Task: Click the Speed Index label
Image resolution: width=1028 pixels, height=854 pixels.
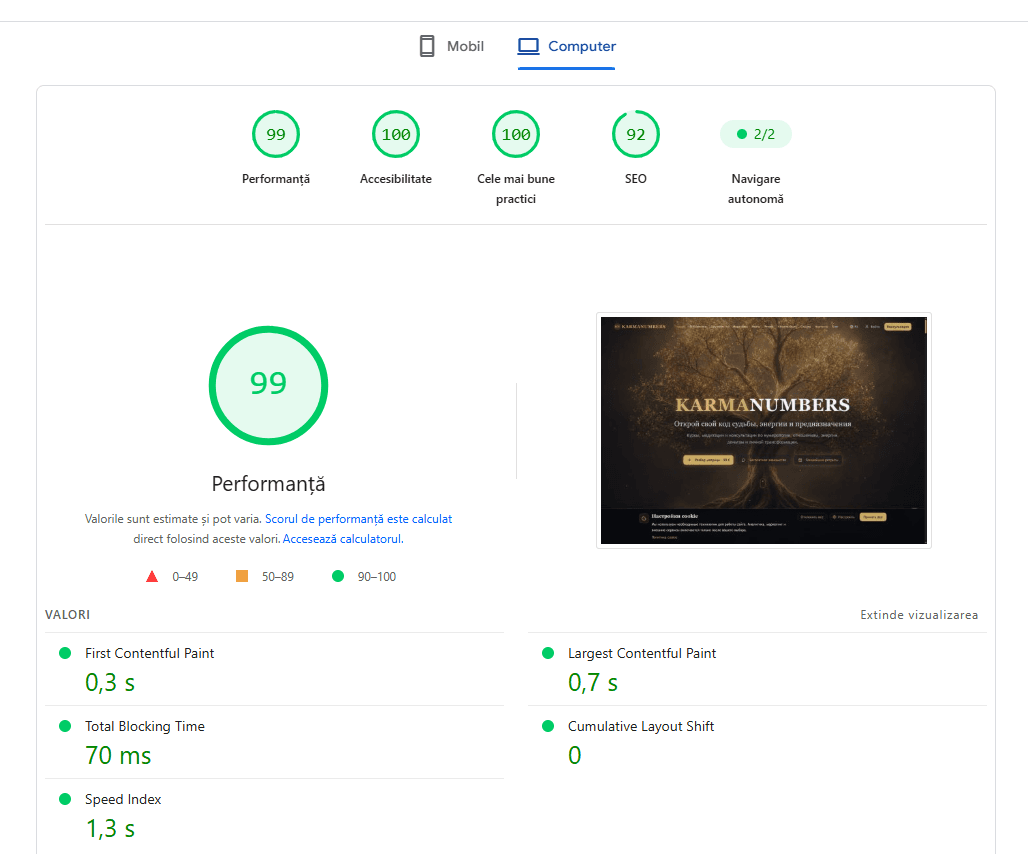Action: 123,800
